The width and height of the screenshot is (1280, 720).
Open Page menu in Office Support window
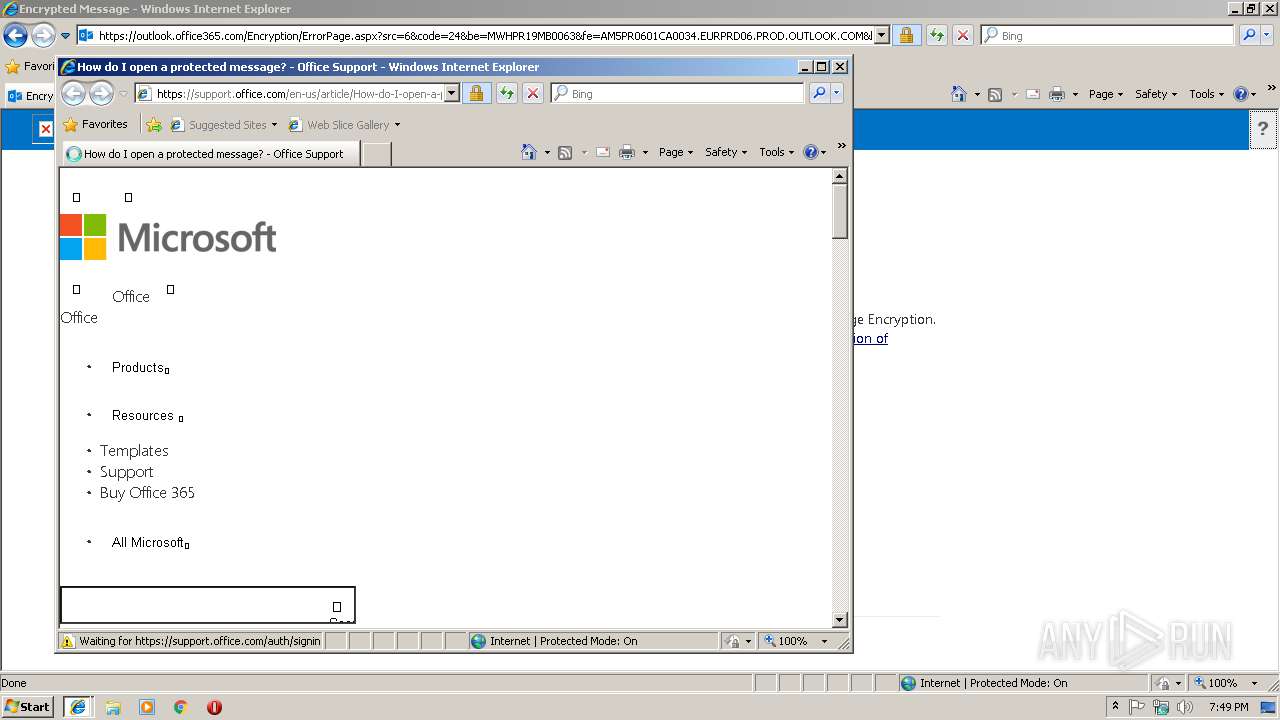[x=676, y=152]
